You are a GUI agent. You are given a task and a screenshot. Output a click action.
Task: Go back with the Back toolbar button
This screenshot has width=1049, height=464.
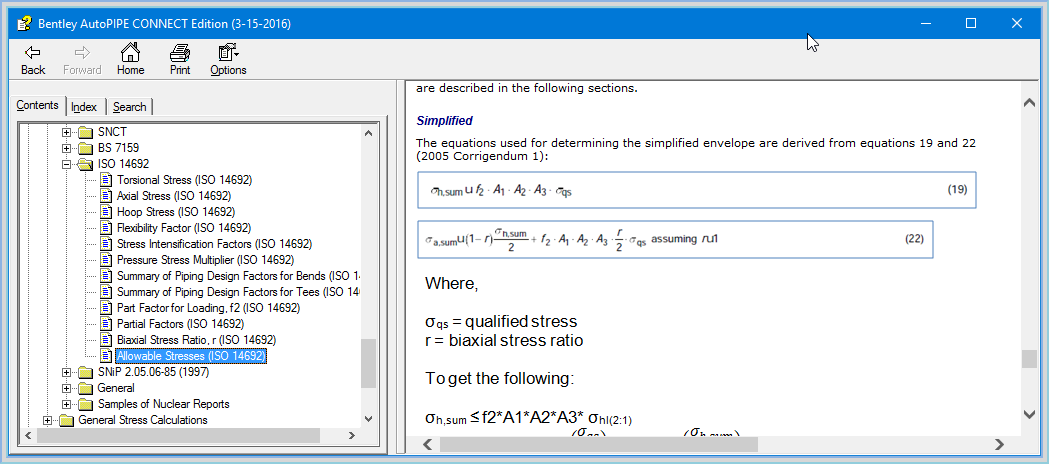pyautogui.click(x=33, y=60)
